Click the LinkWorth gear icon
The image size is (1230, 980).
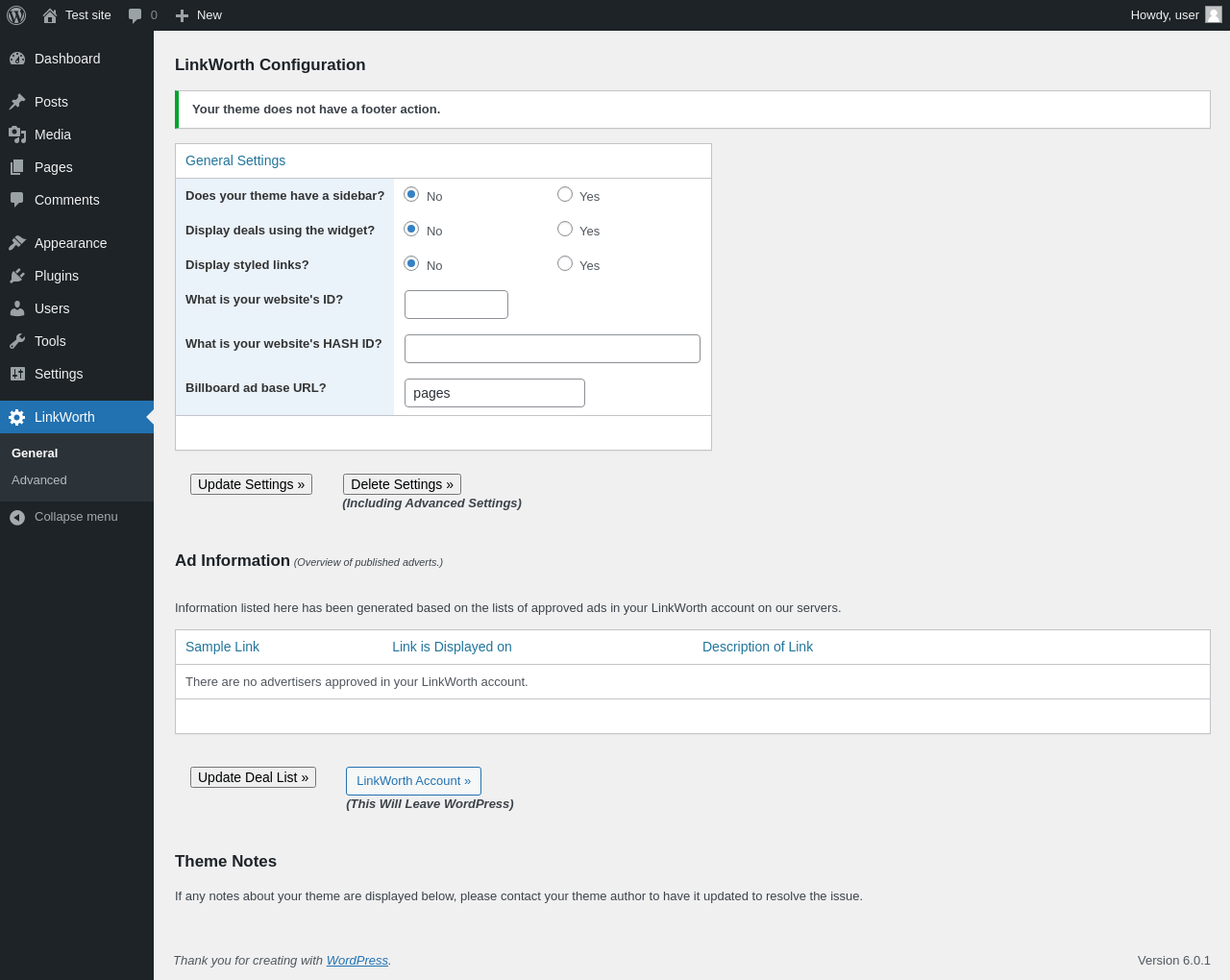tap(17, 417)
